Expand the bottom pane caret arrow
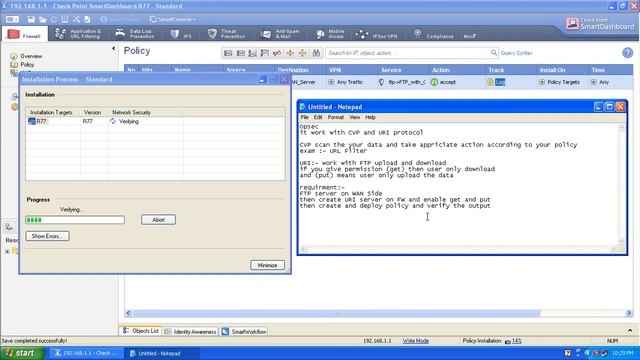This screenshot has height=360, width=640. click(x=630, y=330)
